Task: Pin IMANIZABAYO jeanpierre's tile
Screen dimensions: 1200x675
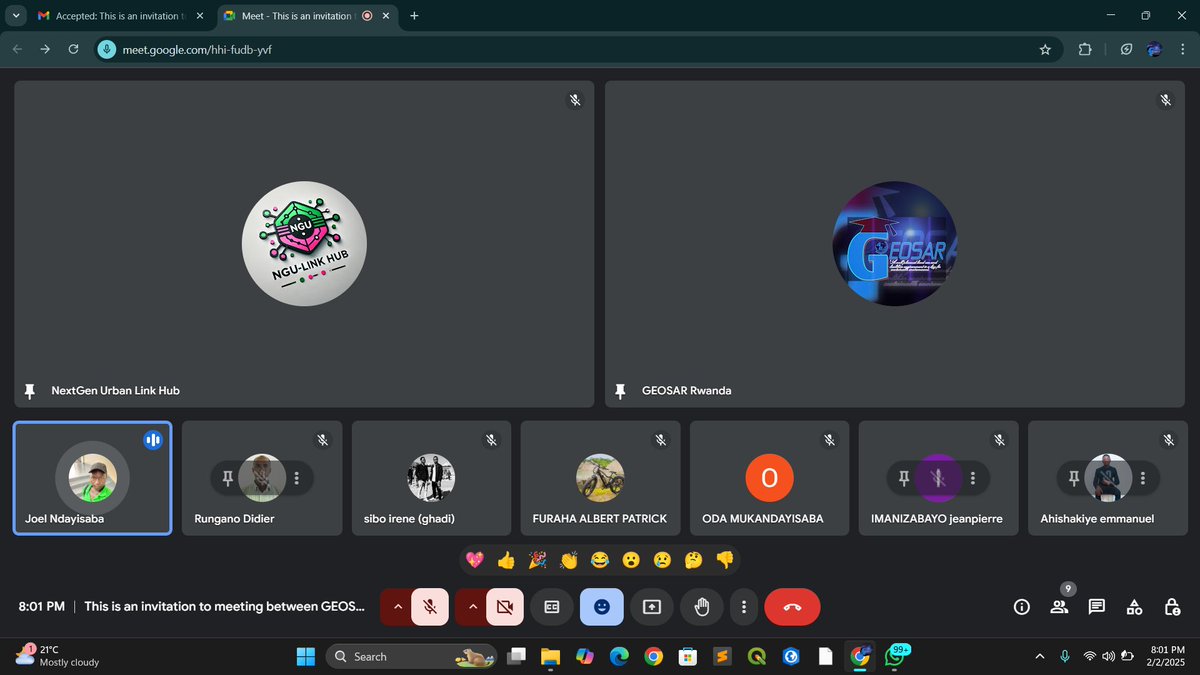Action: coord(904,478)
